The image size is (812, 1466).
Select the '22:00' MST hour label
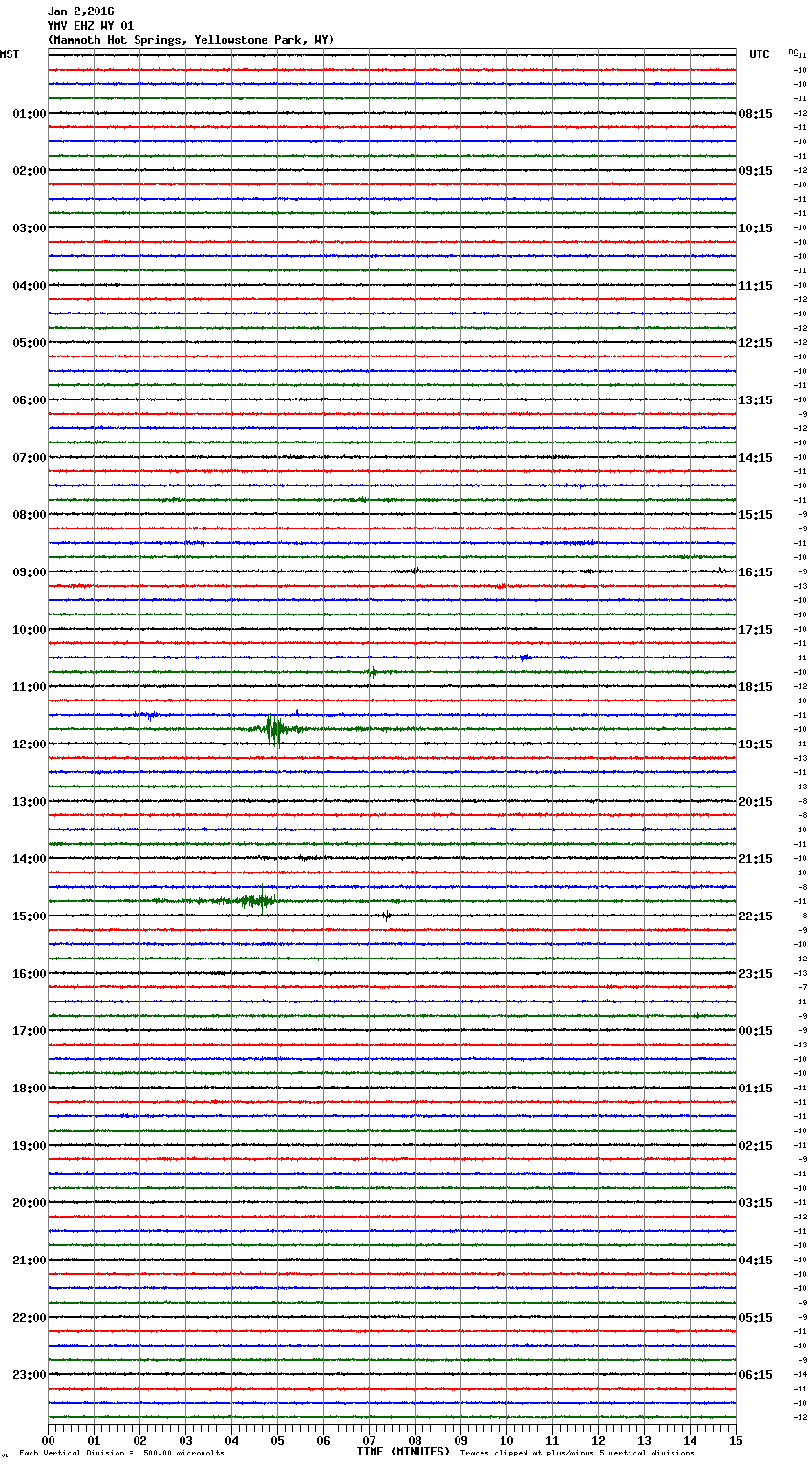point(29,1318)
